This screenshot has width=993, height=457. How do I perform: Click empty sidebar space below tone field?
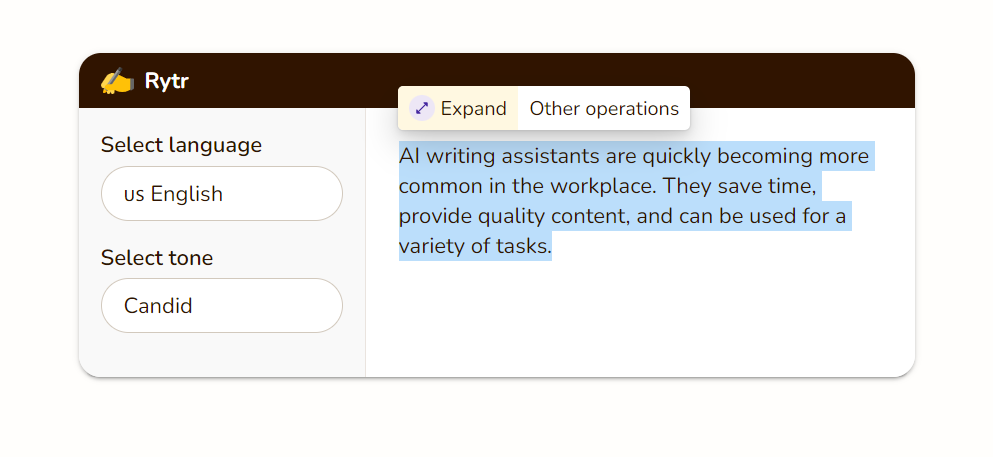pos(222,355)
